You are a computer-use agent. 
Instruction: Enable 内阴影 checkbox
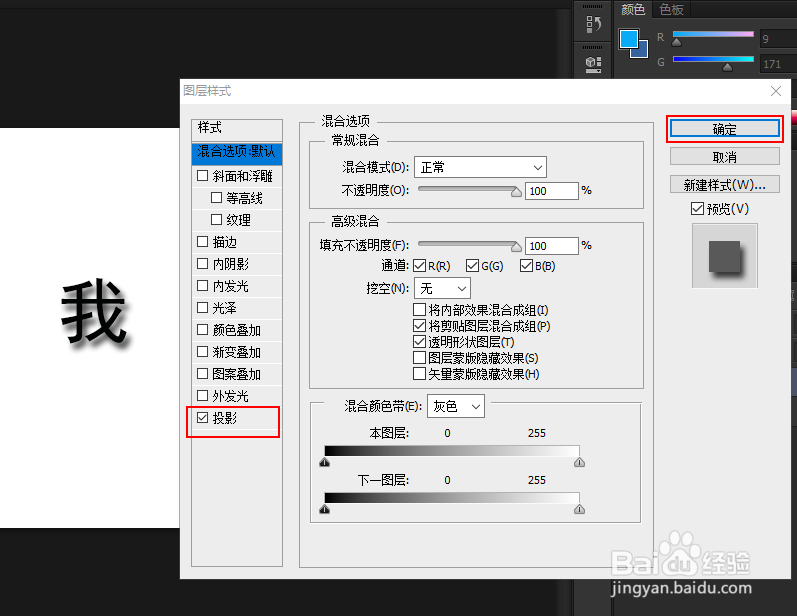[202, 263]
